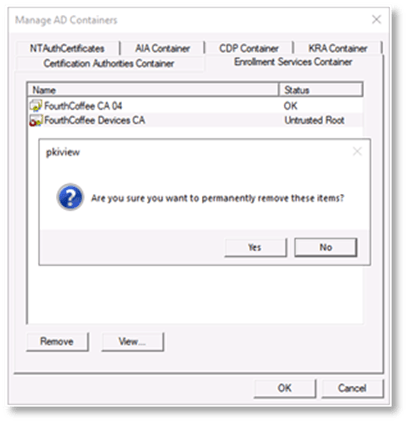Close the Manage AD Containers window

tap(376, 19)
